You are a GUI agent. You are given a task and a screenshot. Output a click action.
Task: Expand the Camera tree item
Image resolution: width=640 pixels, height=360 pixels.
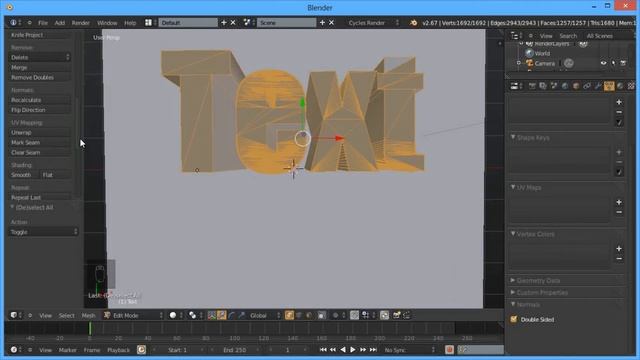tap(519, 63)
